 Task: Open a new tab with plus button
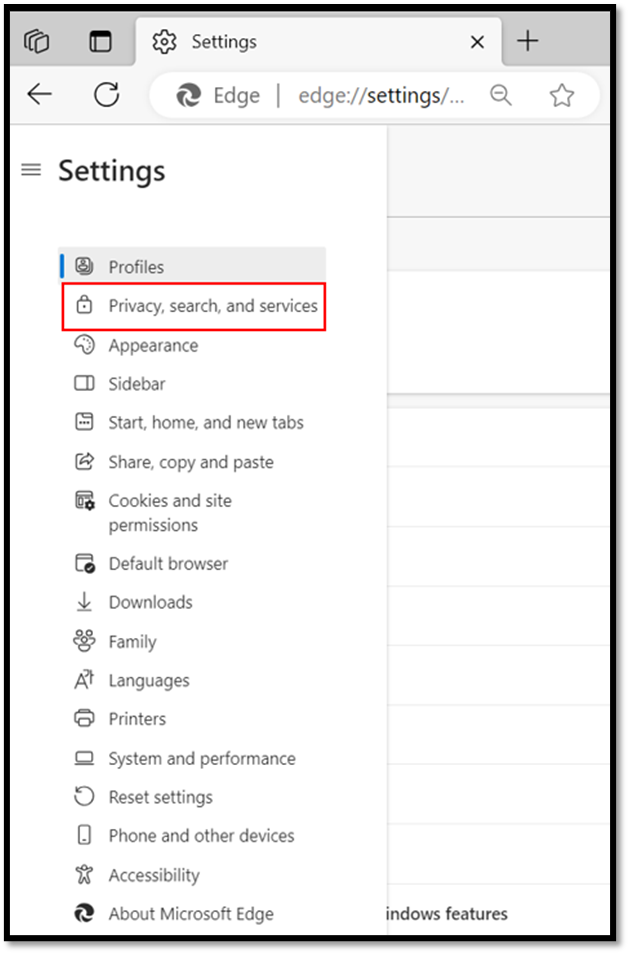(528, 41)
